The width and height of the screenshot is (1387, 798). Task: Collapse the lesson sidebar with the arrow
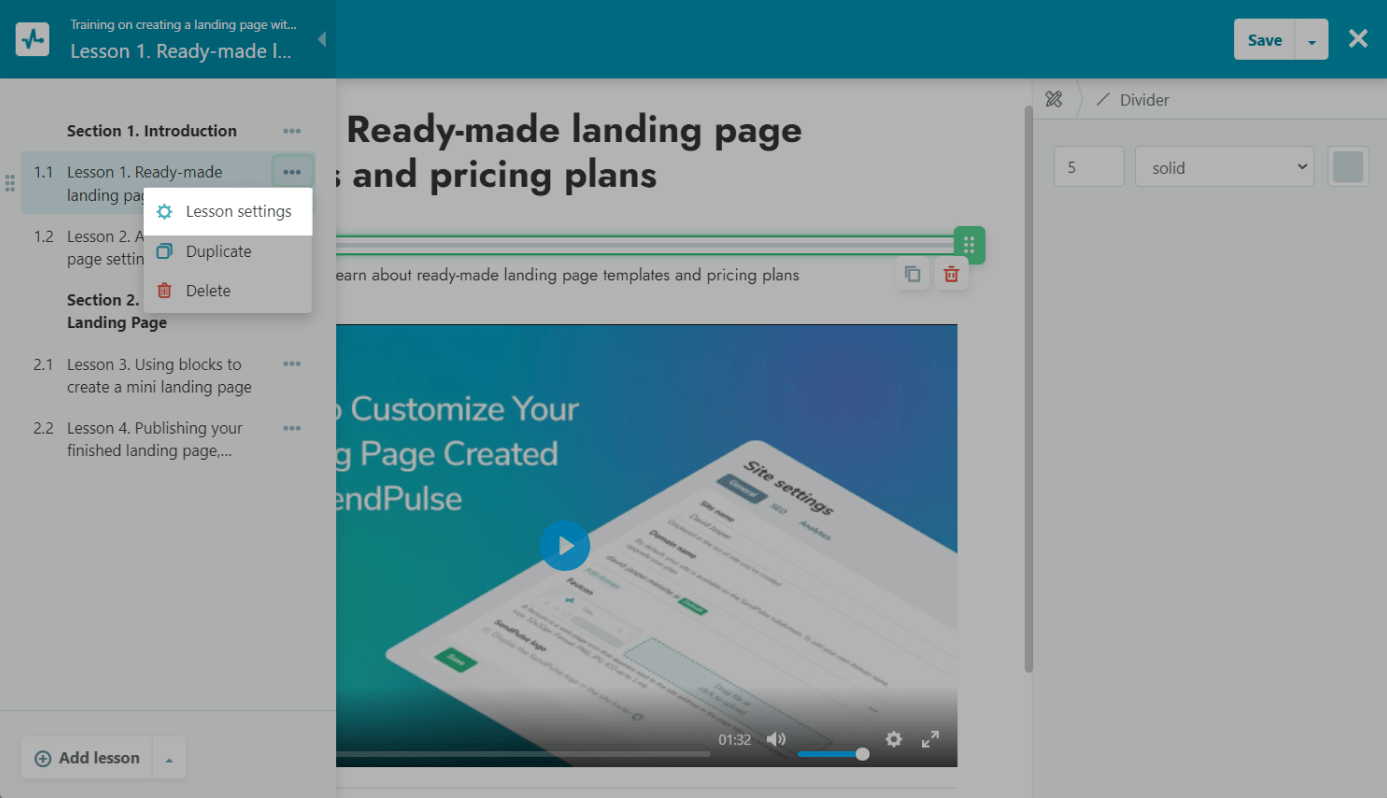321,40
